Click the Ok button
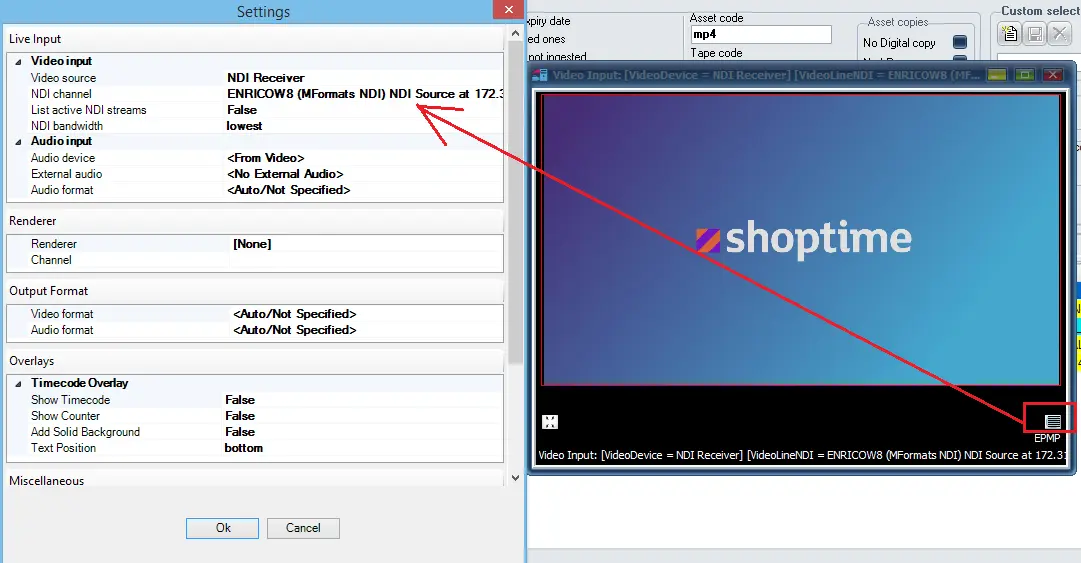The height and width of the screenshot is (563, 1081). click(223, 528)
